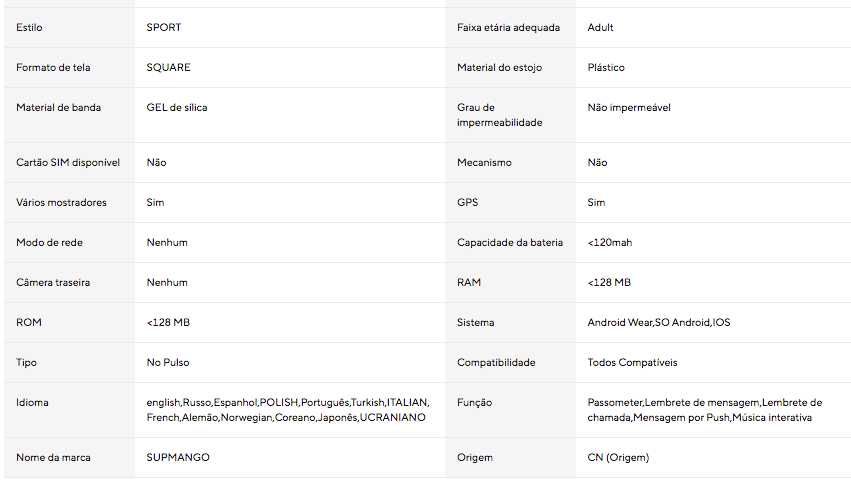Click the "Faixa etária adequada" label
The width and height of the screenshot is (851, 486).
[509, 28]
